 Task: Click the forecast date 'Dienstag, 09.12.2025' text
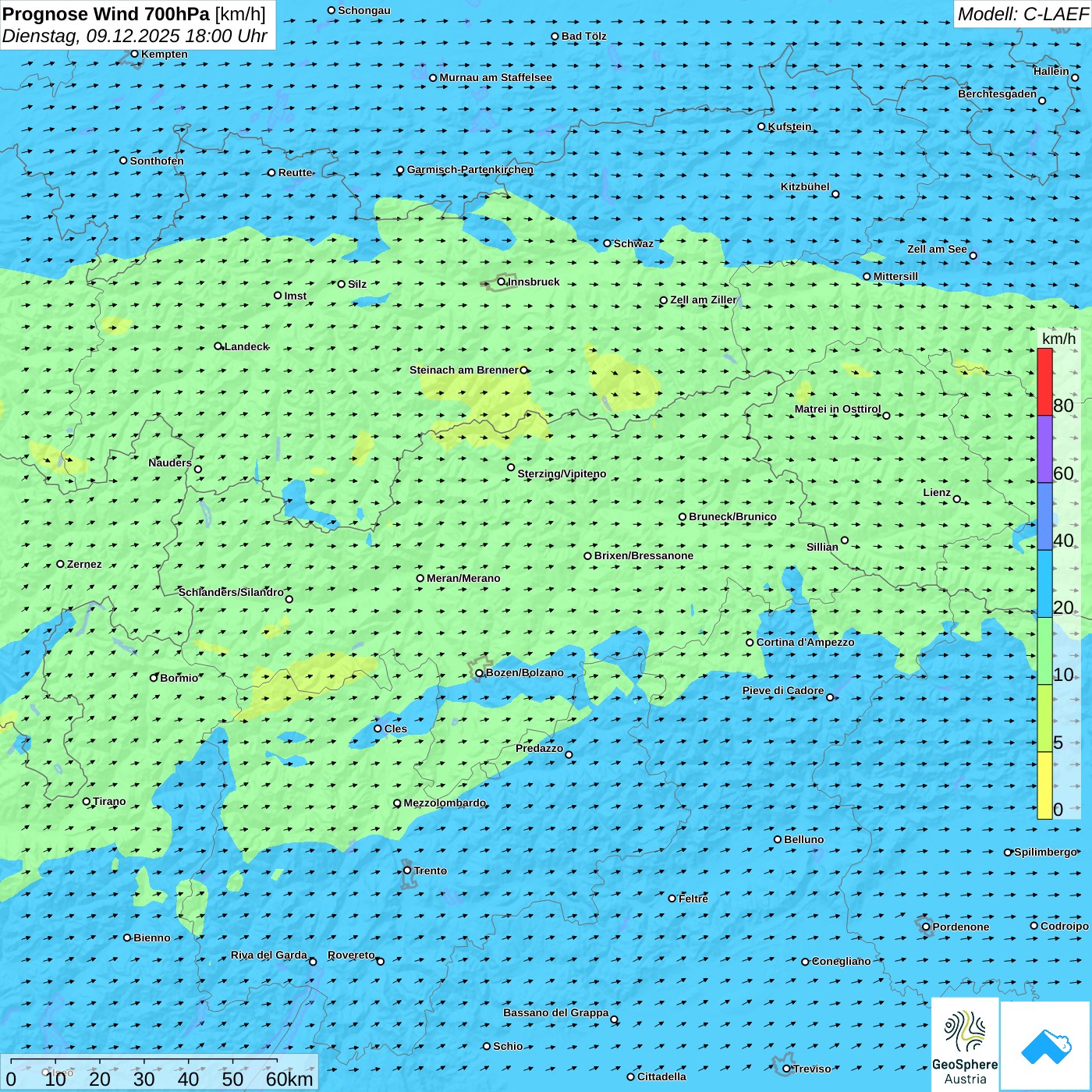[92, 37]
